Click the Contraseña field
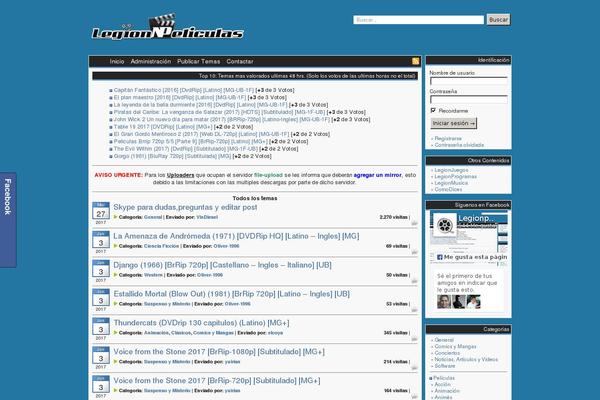This screenshot has height=400, width=600. [469, 100]
